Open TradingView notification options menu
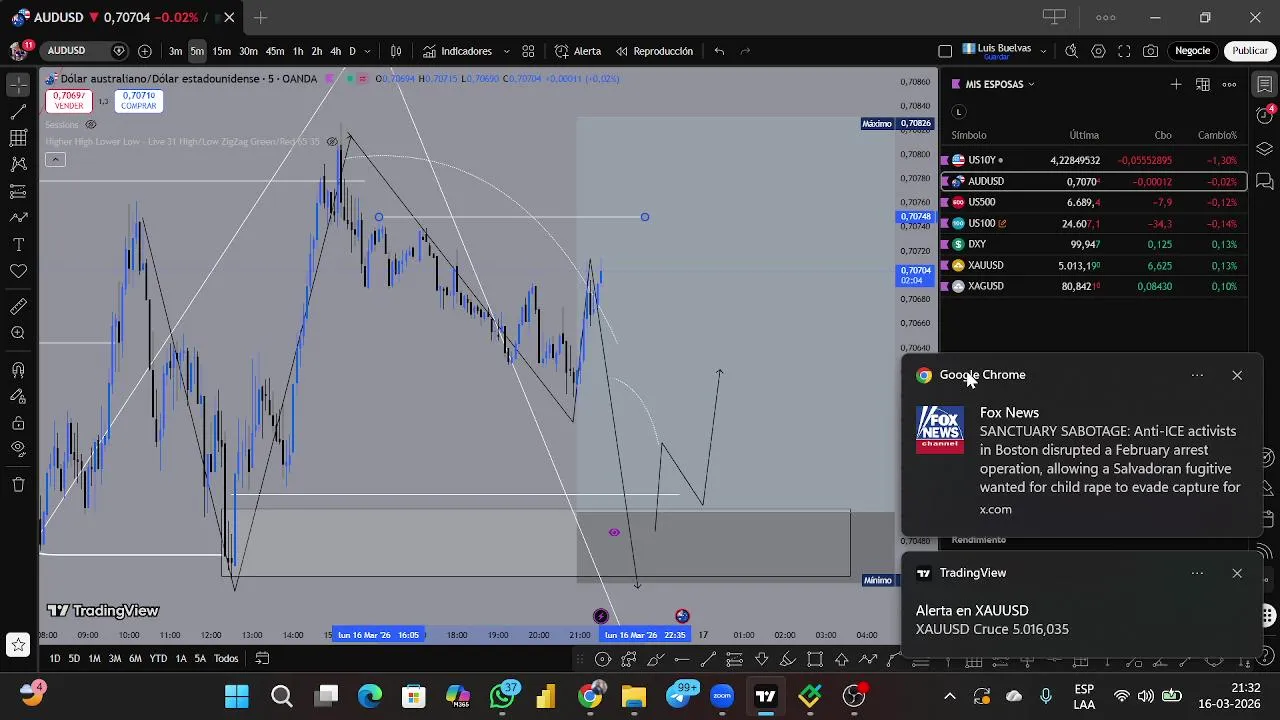 point(1197,573)
